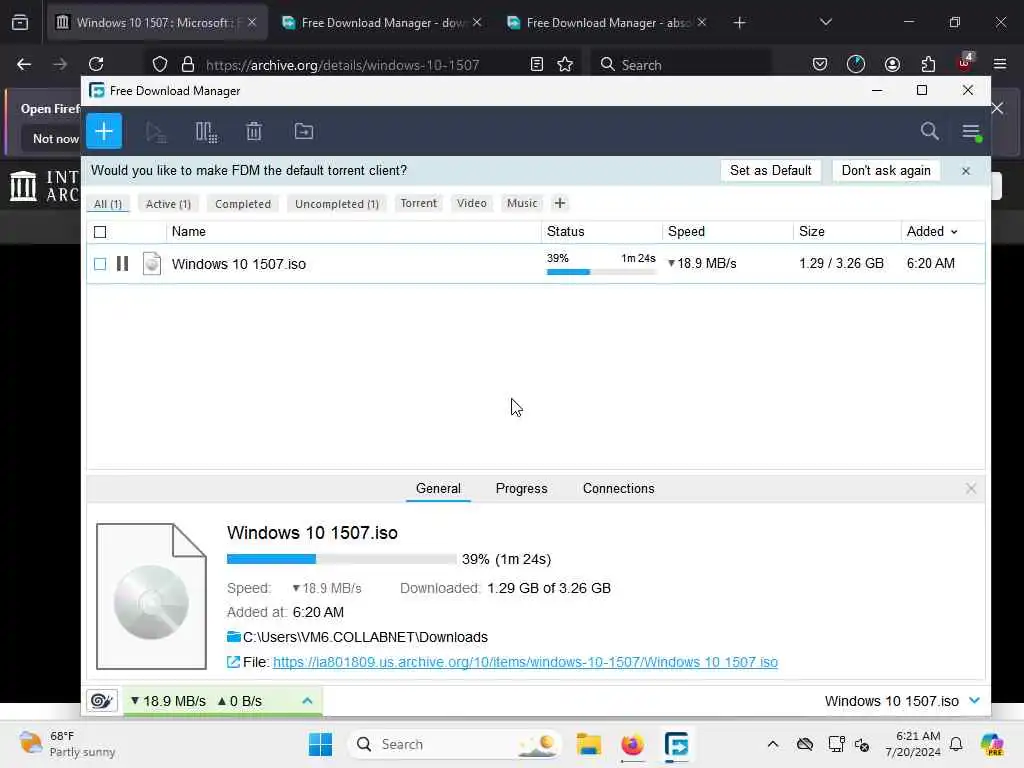Click the external link icon beside File:
Screen dimensions: 1024x768
pyautogui.click(x=233, y=662)
